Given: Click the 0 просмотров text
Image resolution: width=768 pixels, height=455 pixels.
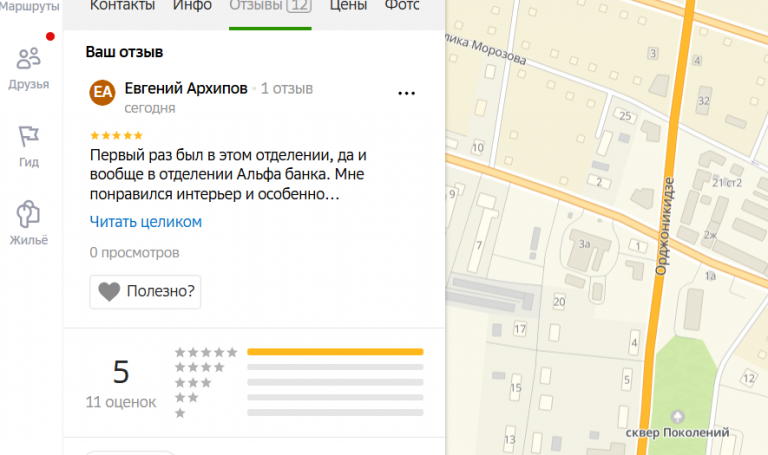Looking at the screenshot, I should (134, 253).
